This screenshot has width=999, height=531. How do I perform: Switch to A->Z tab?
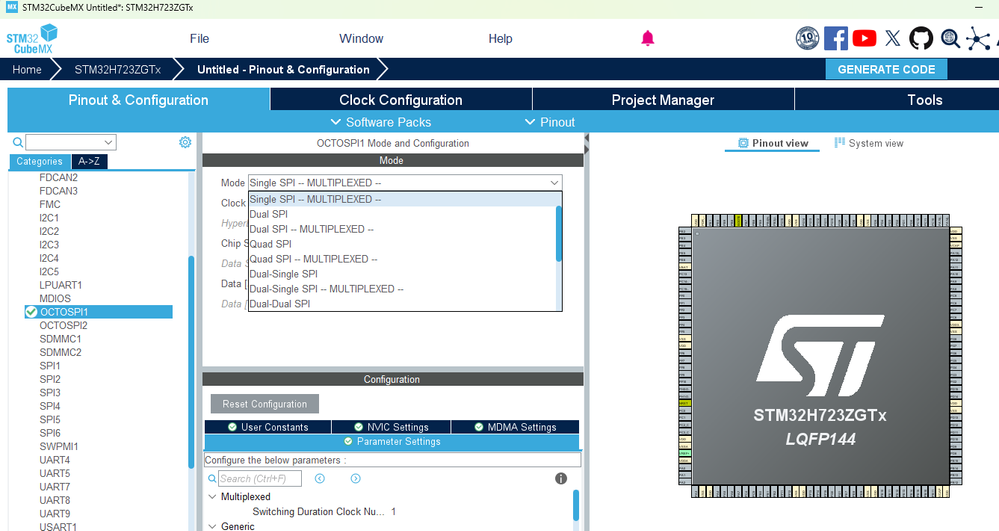pyautogui.click(x=89, y=161)
